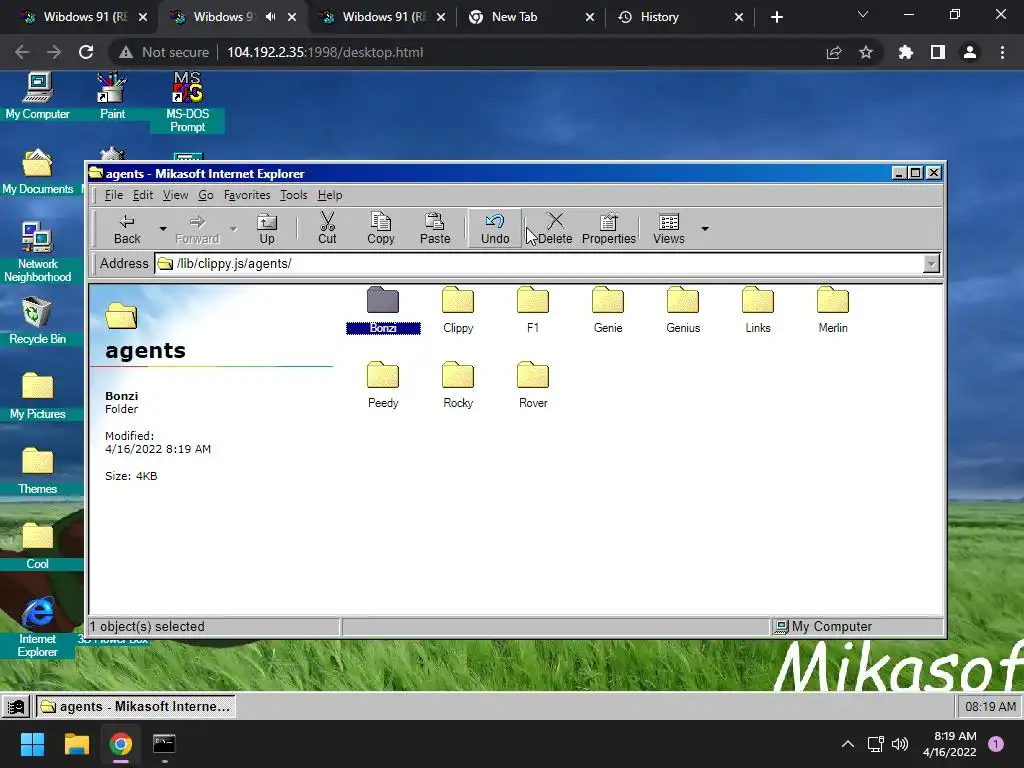Open Properties from the toolbar

point(609,229)
